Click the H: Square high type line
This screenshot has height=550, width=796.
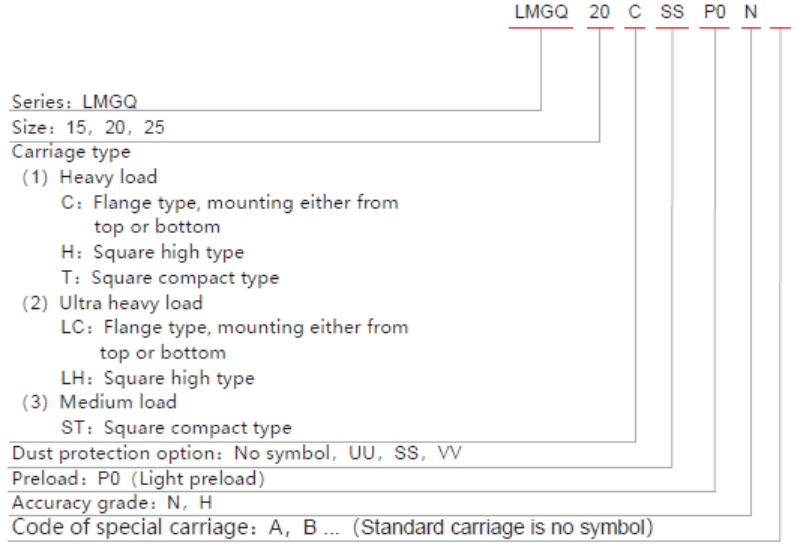pyautogui.click(x=152, y=252)
